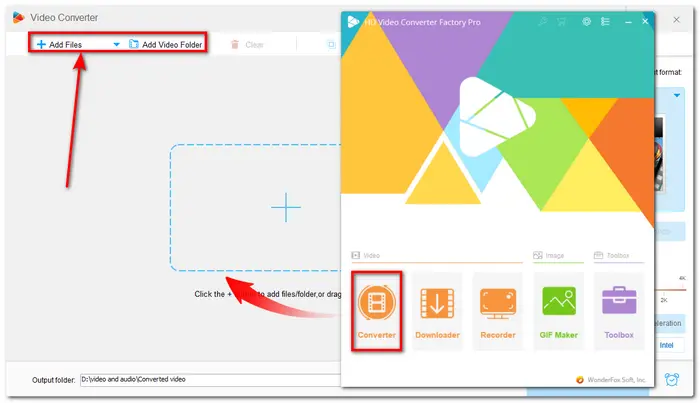
Task: Open settings gear in launcher title bar
Action: [x=586, y=21]
